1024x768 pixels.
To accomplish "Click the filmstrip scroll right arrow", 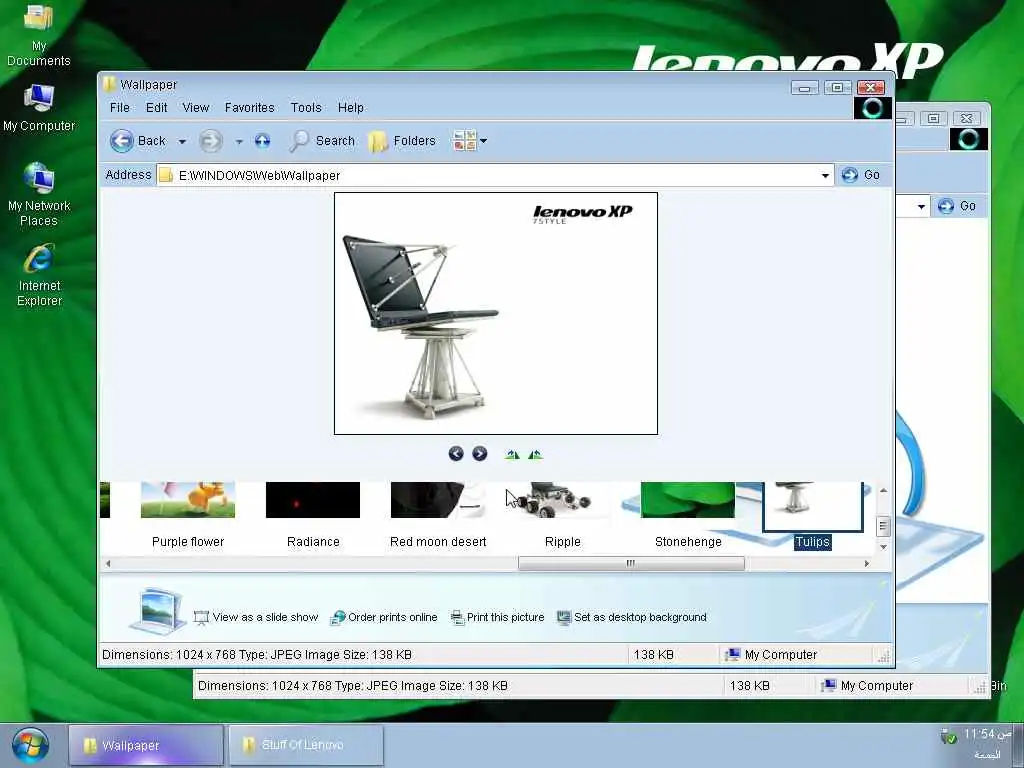I will point(867,563).
